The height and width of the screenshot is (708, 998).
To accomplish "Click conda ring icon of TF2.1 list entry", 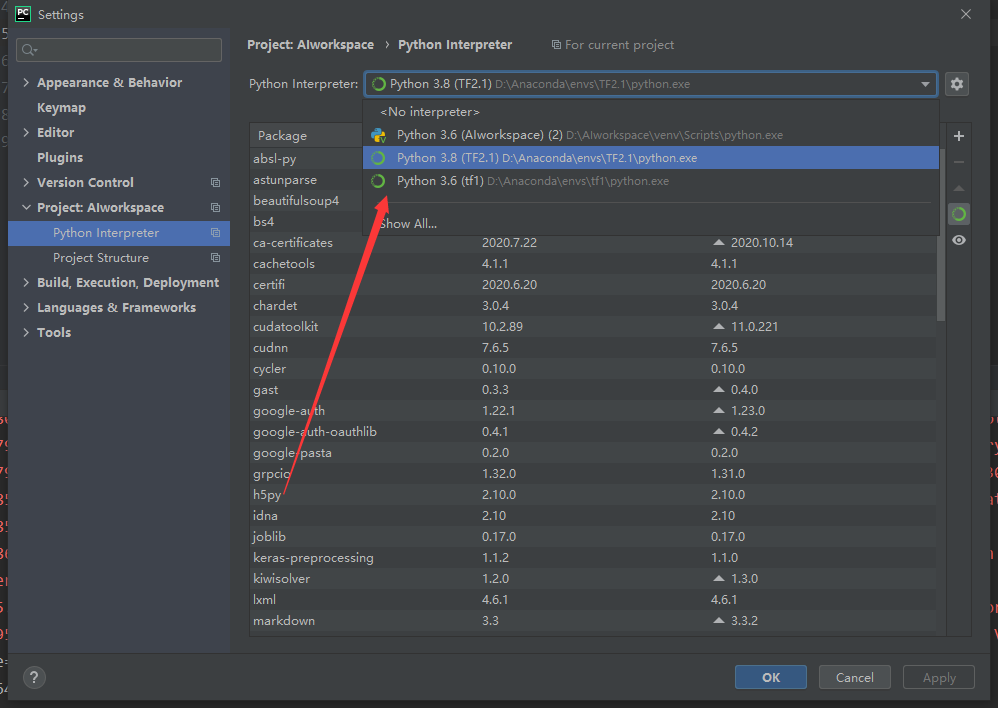I will (x=378, y=158).
